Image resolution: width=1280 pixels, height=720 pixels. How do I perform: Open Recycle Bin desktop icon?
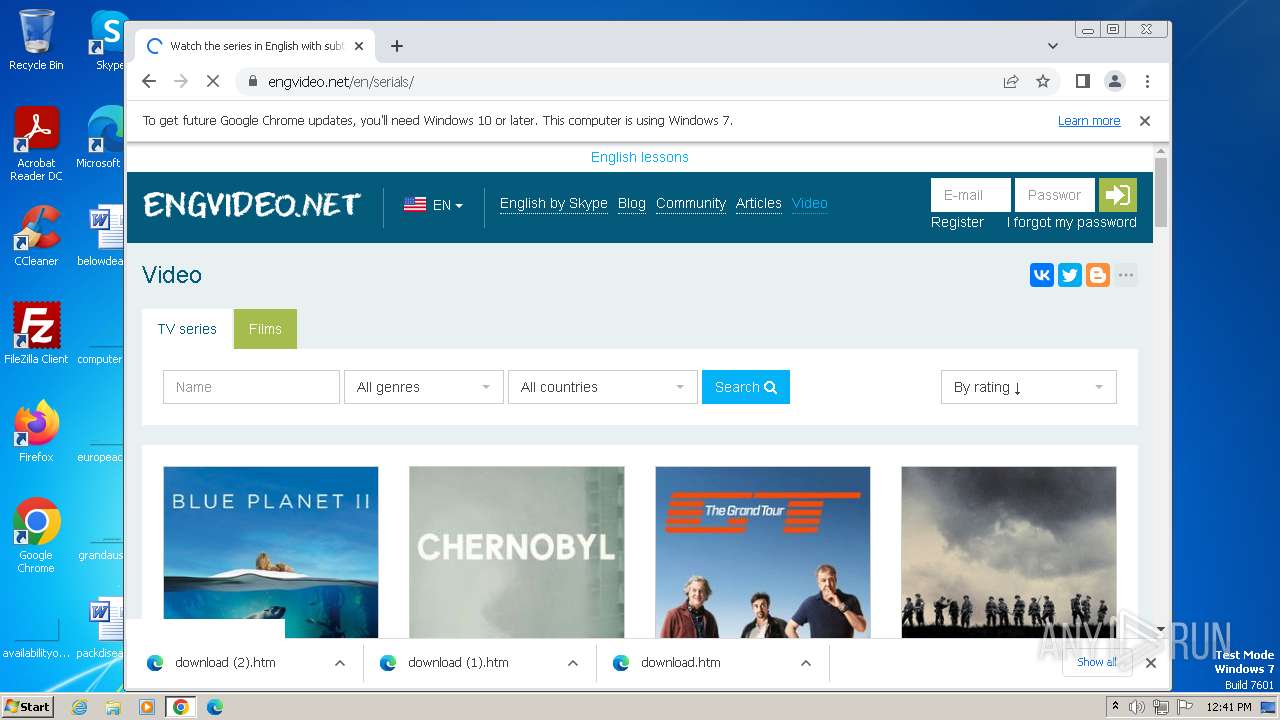(x=36, y=40)
